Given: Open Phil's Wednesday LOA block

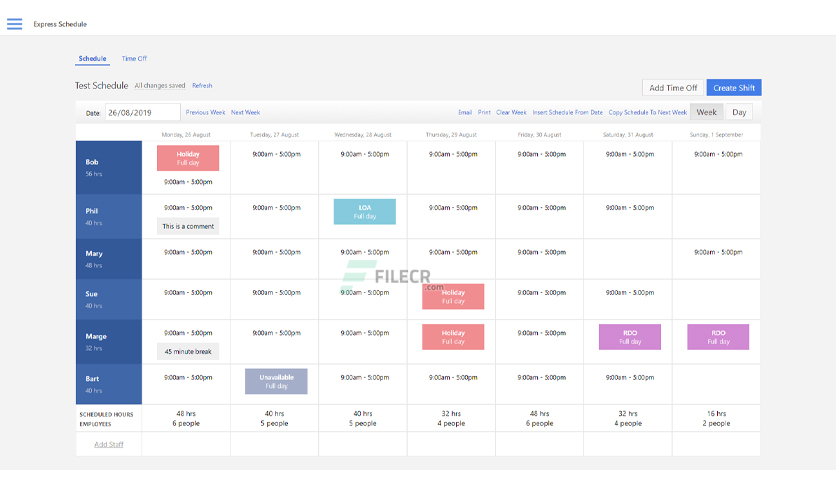Looking at the screenshot, I should point(365,212).
